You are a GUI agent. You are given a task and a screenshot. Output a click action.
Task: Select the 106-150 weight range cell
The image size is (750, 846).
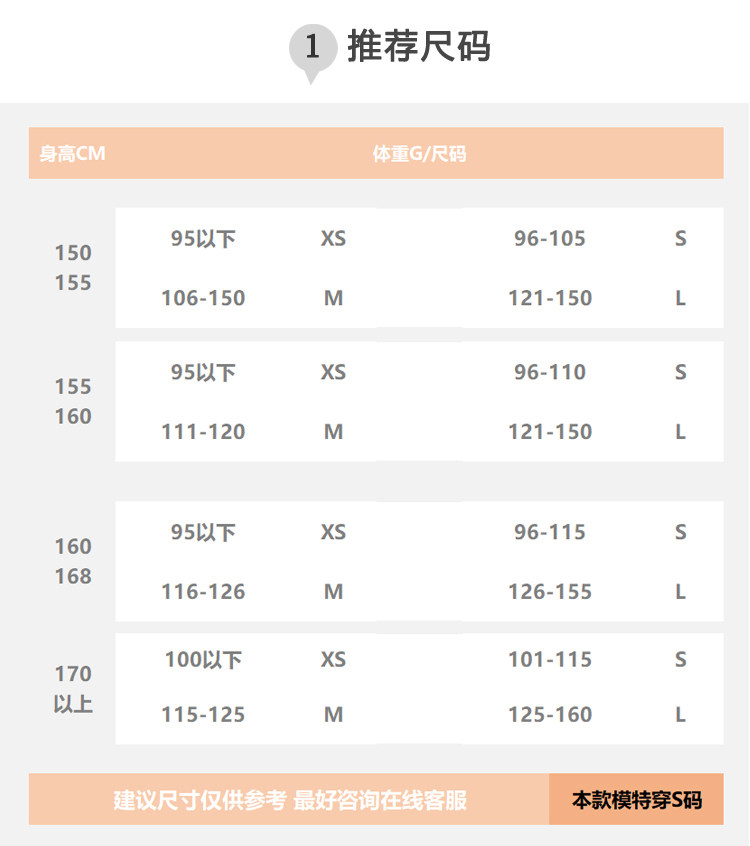coord(203,298)
